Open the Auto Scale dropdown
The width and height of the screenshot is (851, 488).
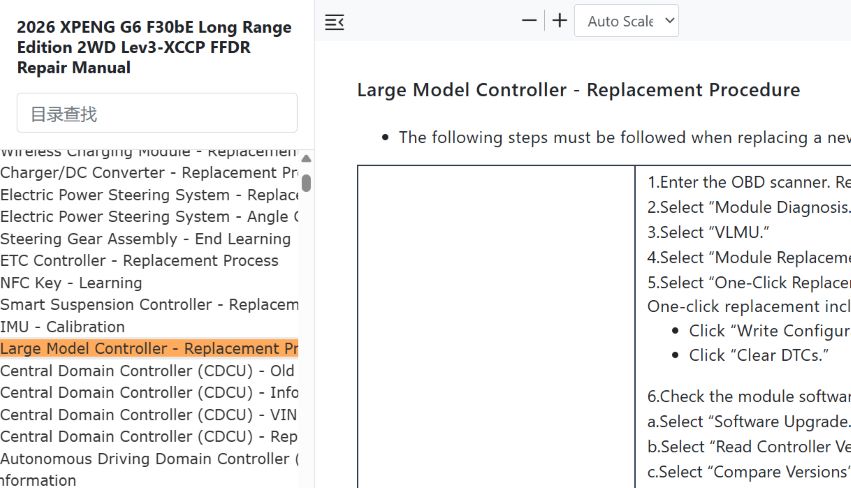626,21
